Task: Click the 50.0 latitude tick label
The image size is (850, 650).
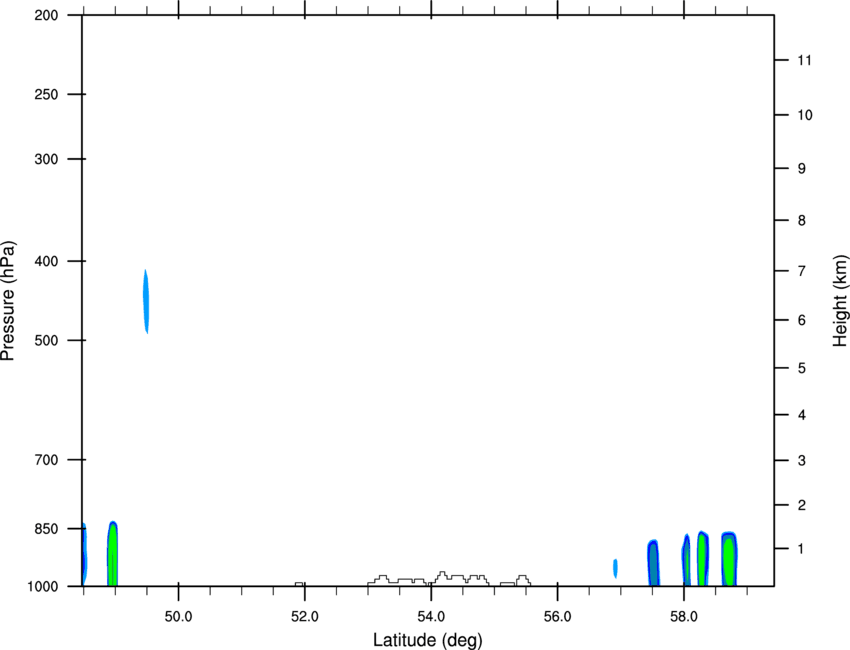Action: tap(178, 617)
